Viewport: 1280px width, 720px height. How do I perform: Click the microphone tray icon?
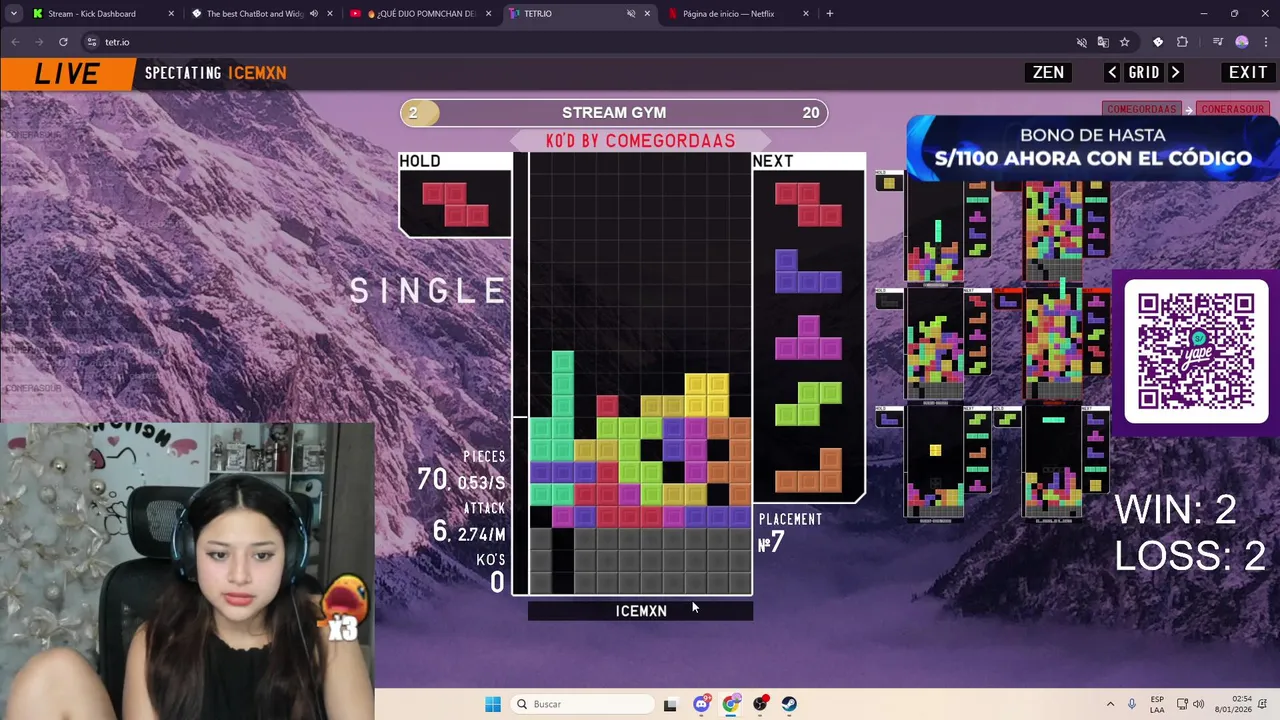point(1132,704)
